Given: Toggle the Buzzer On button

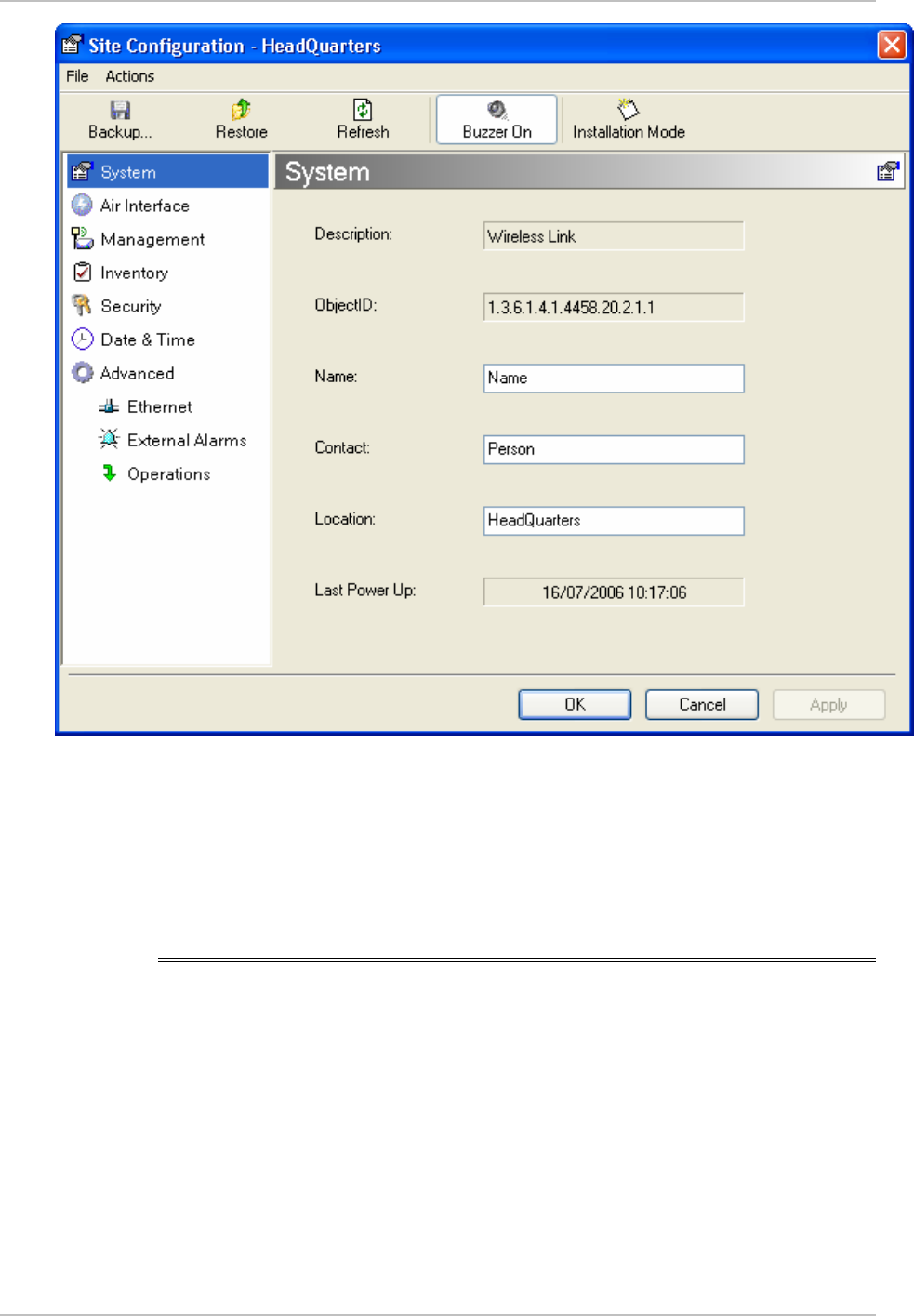Looking at the screenshot, I should (497, 119).
